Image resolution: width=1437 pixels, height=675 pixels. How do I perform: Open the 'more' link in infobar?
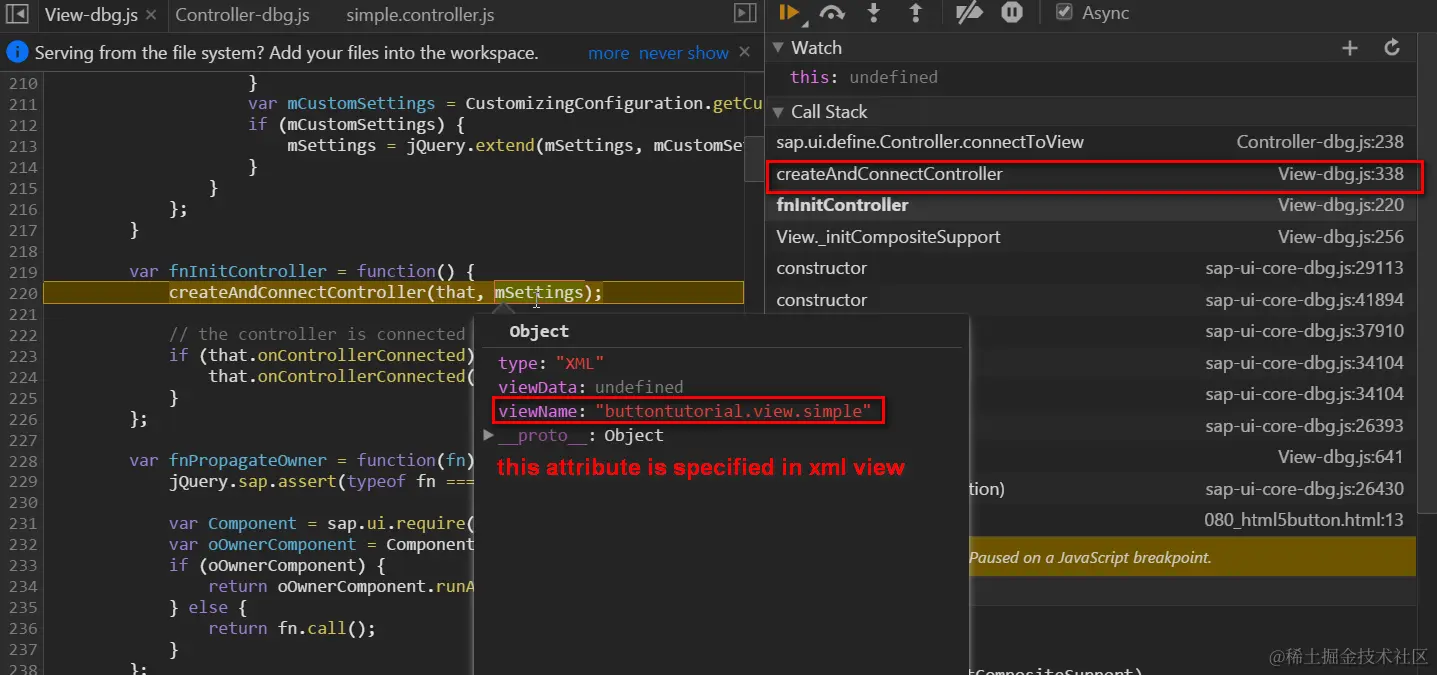pos(608,53)
